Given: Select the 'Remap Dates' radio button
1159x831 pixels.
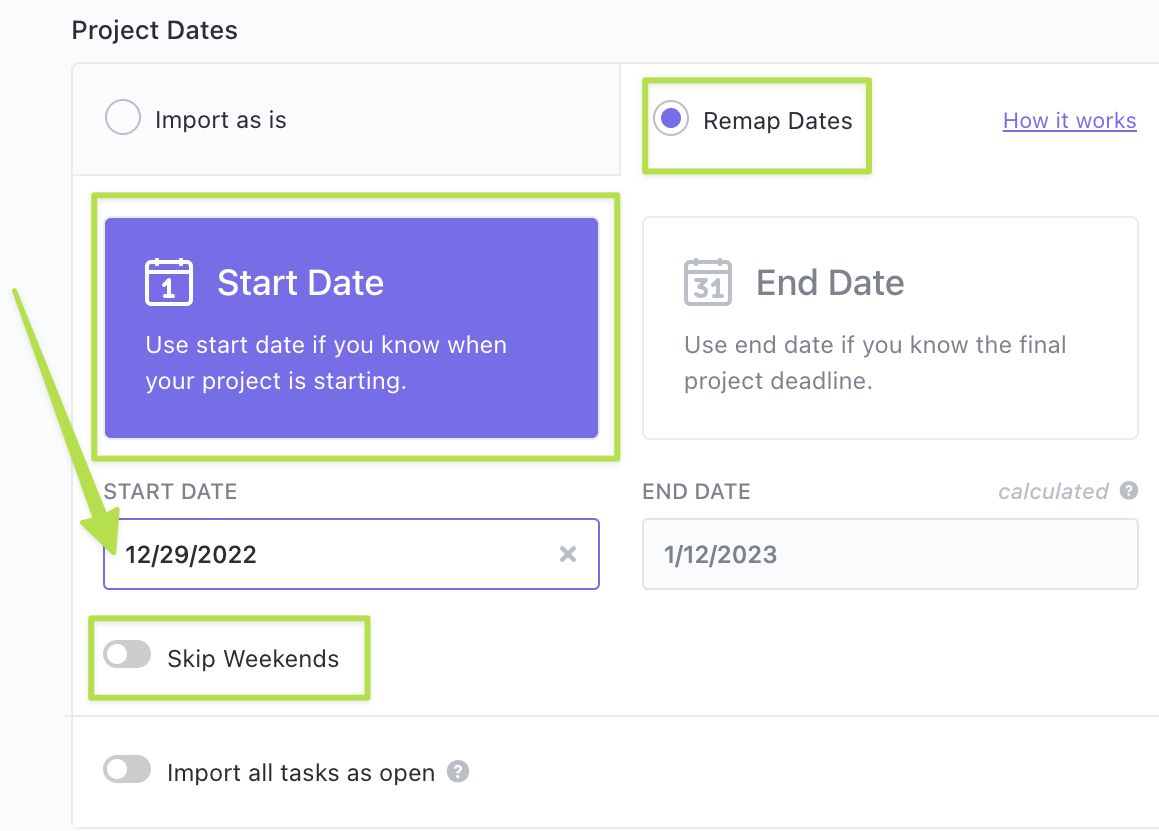Looking at the screenshot, I should pyautogui.click(x=671, y=120).
